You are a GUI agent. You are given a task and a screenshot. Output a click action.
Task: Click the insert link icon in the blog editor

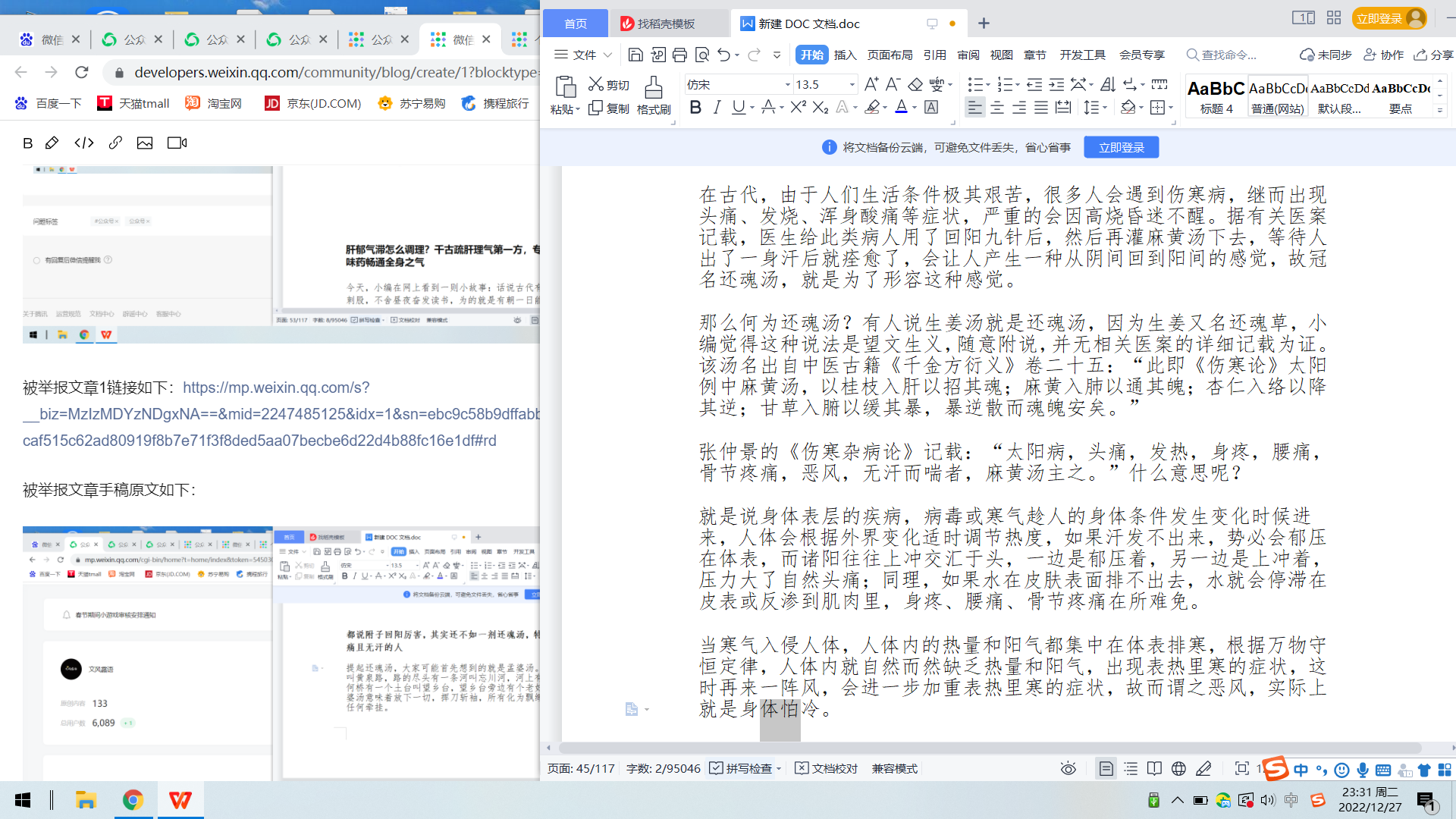point(115,143)
